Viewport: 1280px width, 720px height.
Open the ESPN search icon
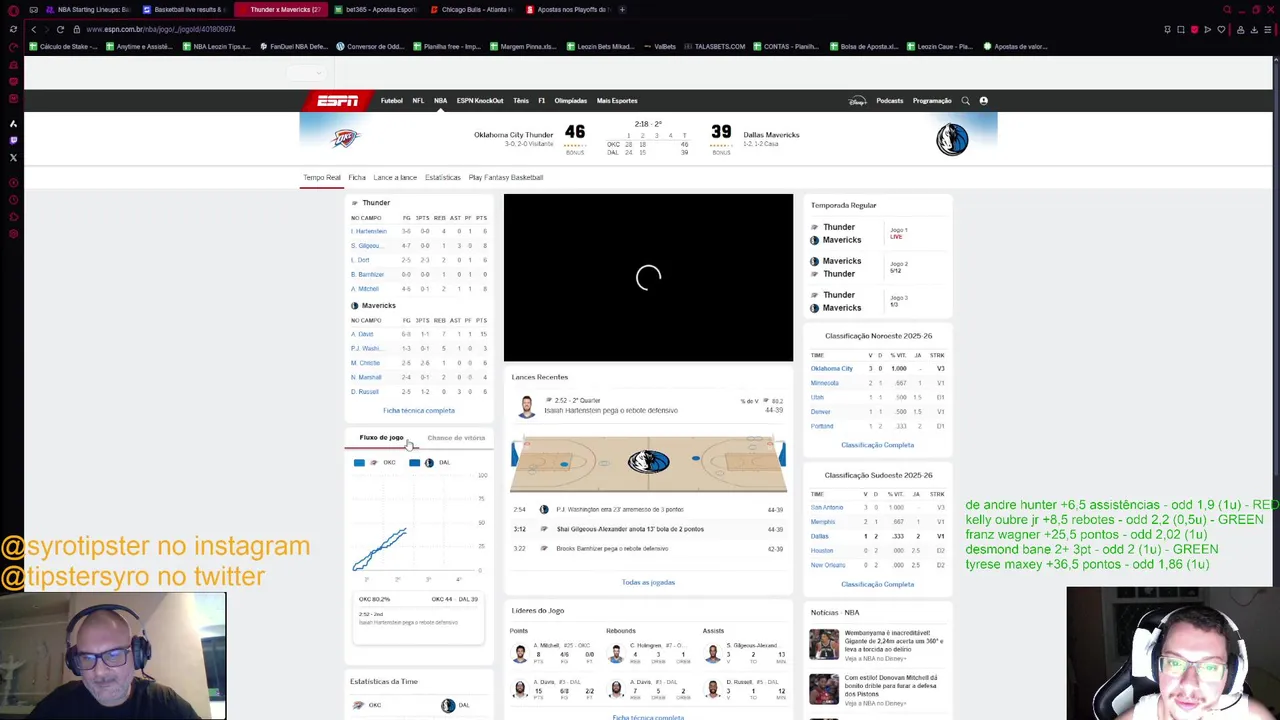point(965,101)
